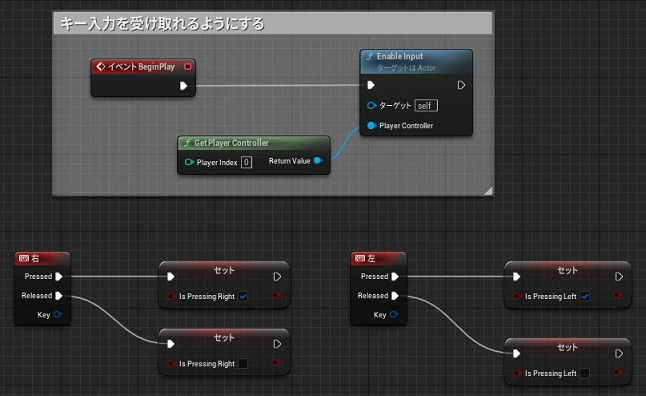Click the Player Index label
Image resolution: width=646 pixels, height=396 pixels.
pyautogui.click(x=217, y=162)
